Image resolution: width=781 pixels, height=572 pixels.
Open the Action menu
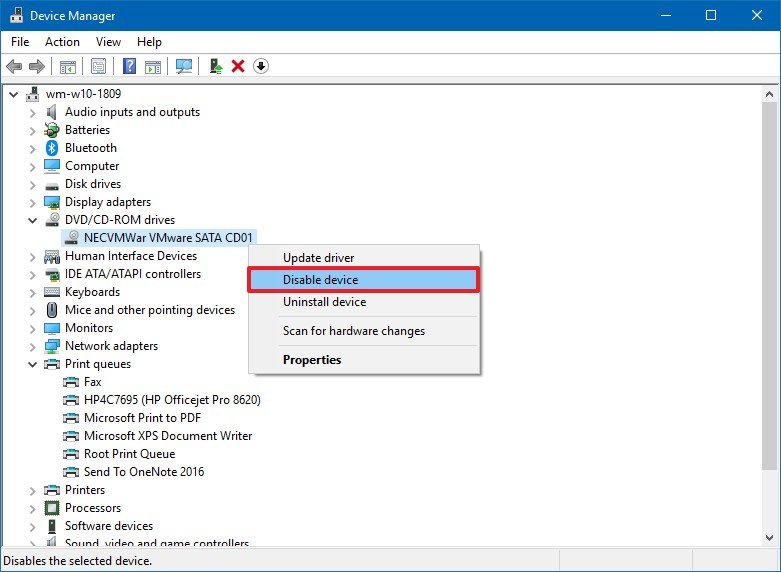pos(62,42)
